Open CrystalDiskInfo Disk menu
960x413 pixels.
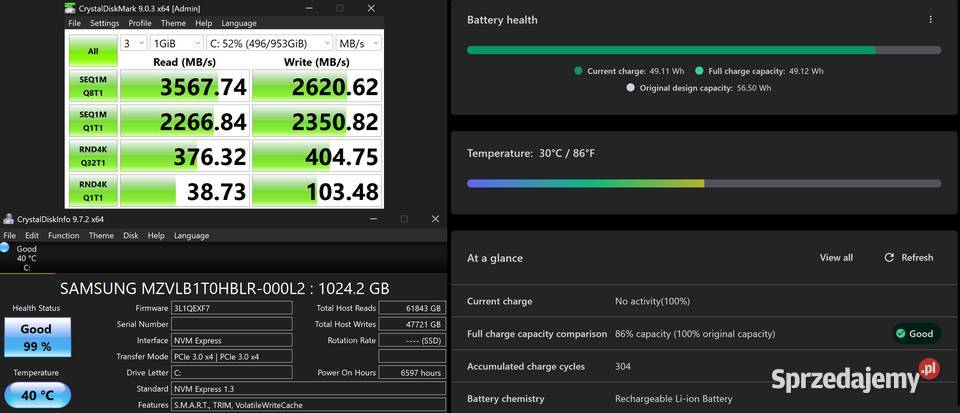[x=130, y=236]
